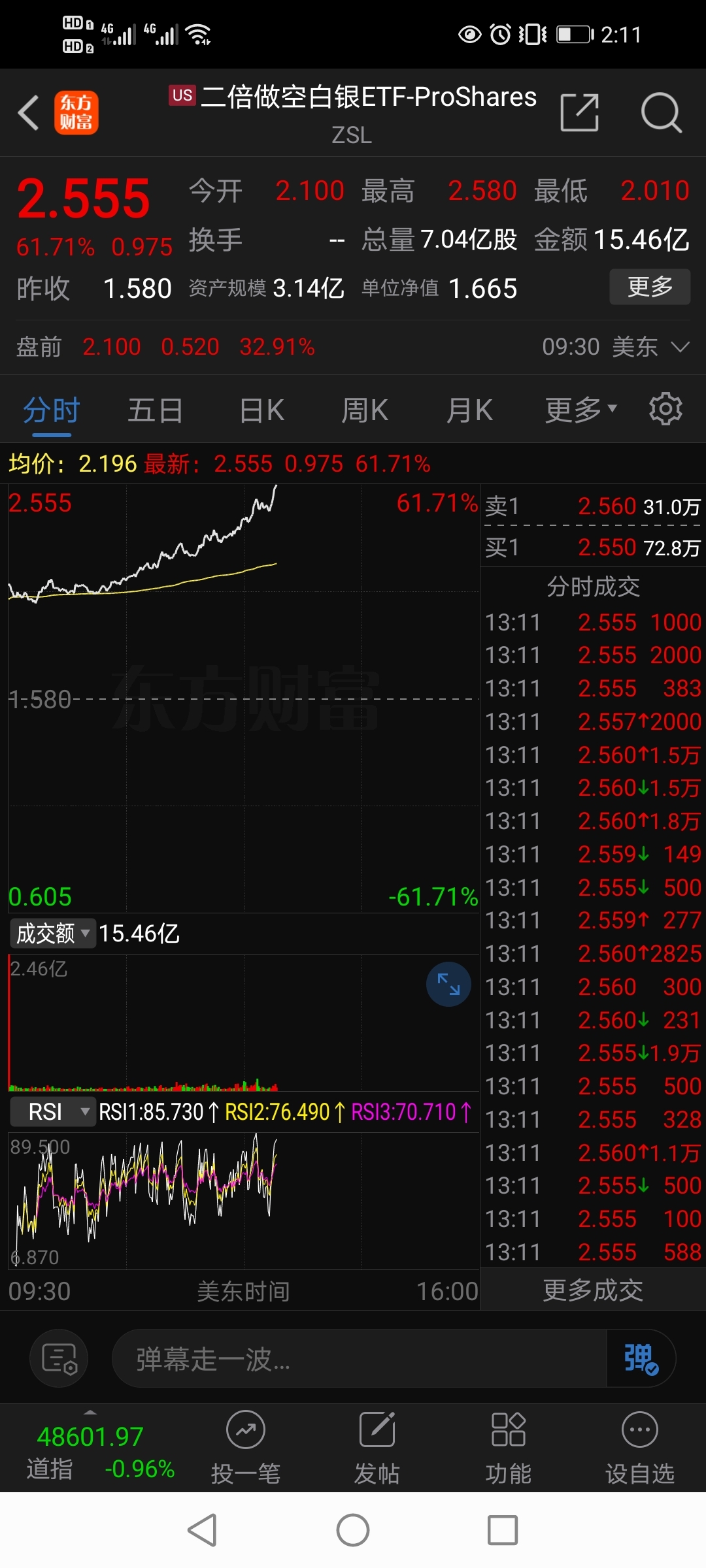Tap the RSI1:85.730 reading
The width and height of the screenshot is (706, 1568).
(x=159, y=1111)
